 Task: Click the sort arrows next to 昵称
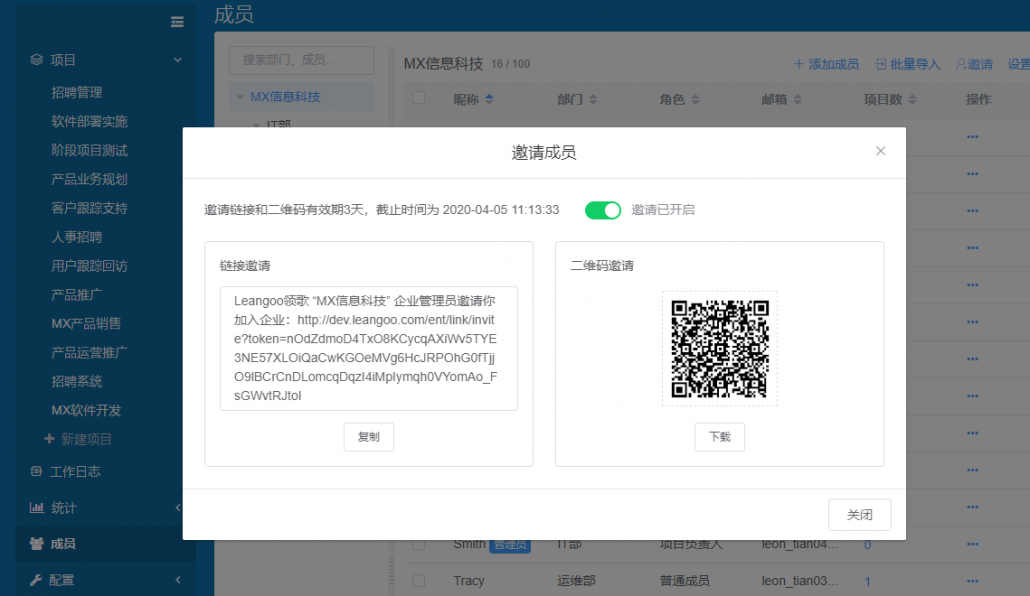coord(489,100)
